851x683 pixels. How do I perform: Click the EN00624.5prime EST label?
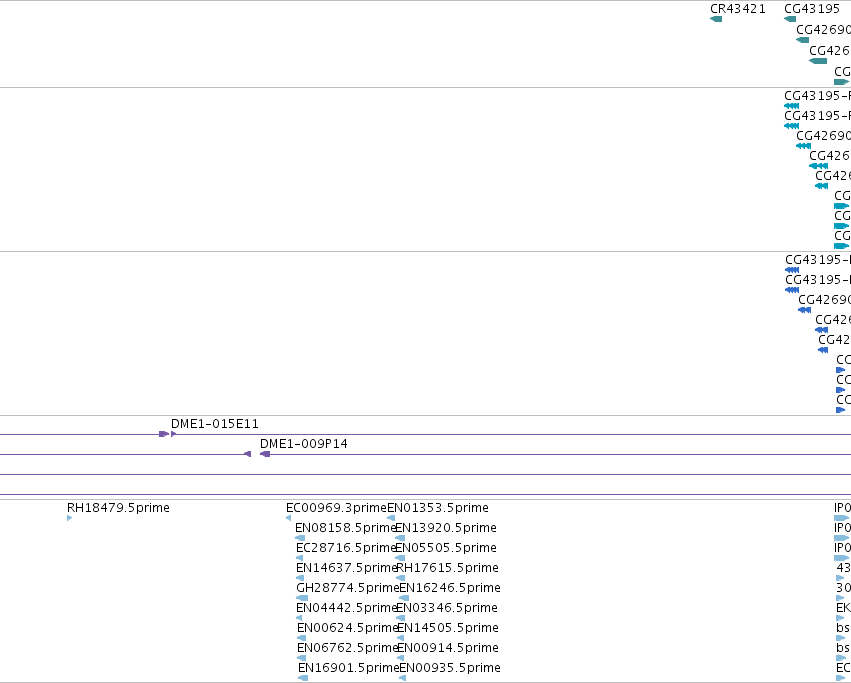(x=348, y=628)
